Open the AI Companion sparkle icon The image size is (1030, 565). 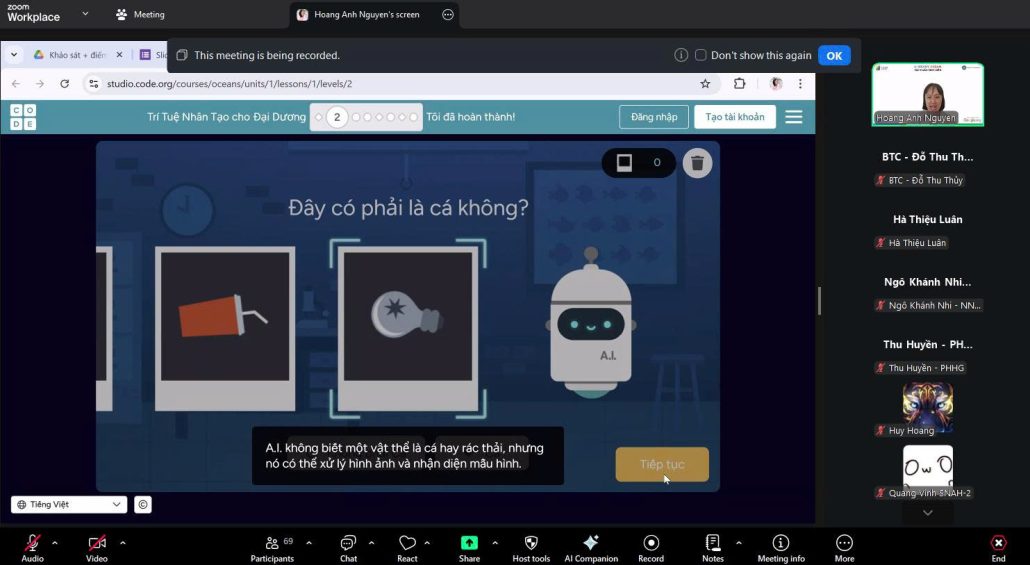click(591, 543)
